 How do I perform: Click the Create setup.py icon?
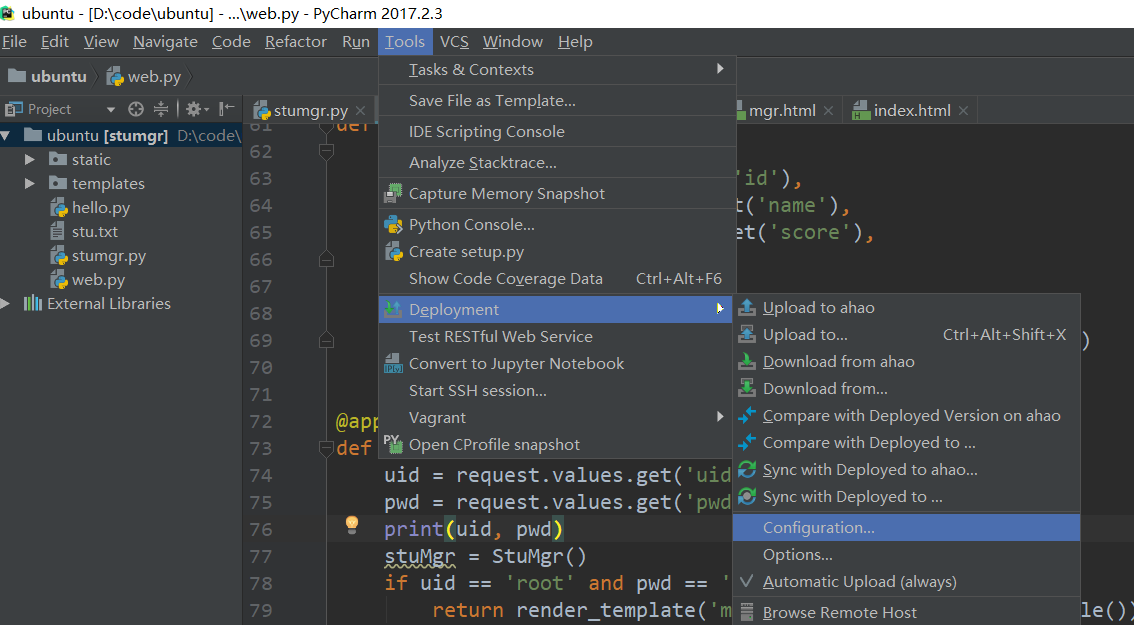pyautogui.click(x=393, y=252)
